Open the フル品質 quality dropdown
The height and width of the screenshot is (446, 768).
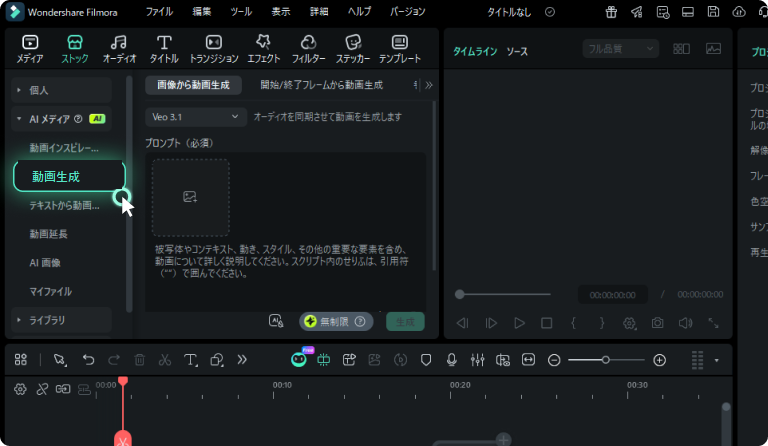(x=621, y=49)
